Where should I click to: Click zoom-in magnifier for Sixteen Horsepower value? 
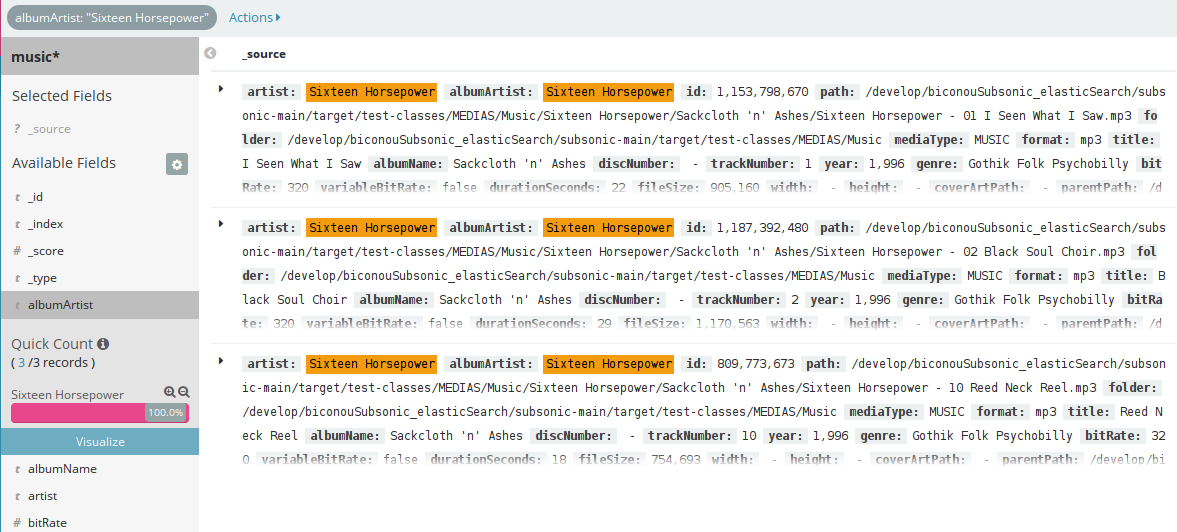tap(170, 392)
